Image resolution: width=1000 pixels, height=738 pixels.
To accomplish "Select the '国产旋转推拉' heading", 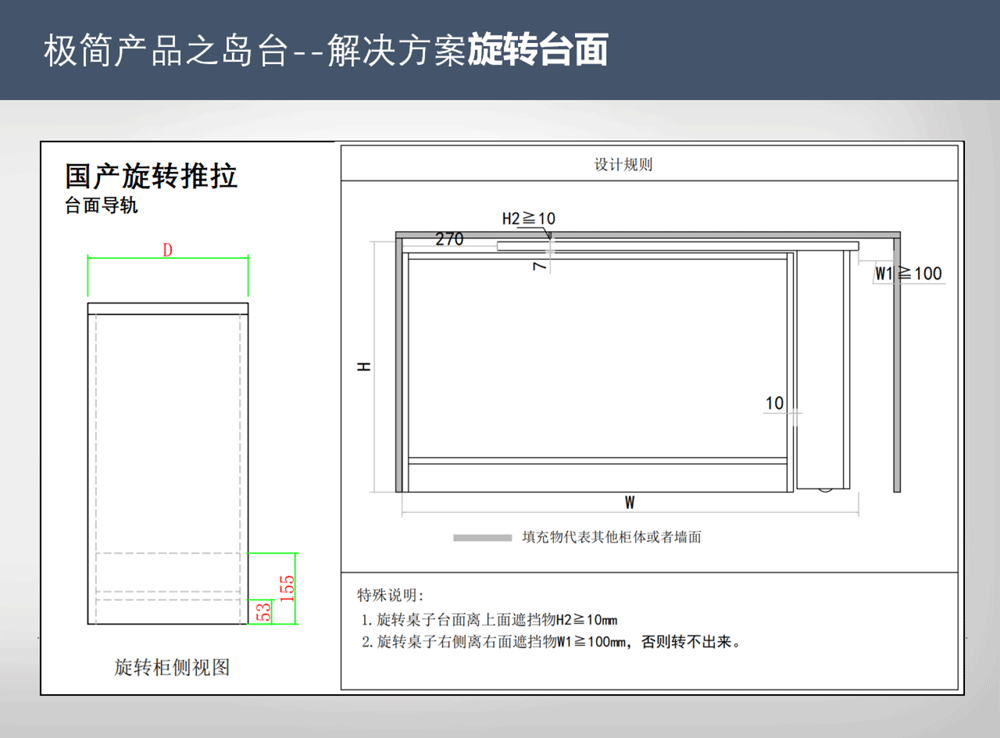I will [151, 177].
